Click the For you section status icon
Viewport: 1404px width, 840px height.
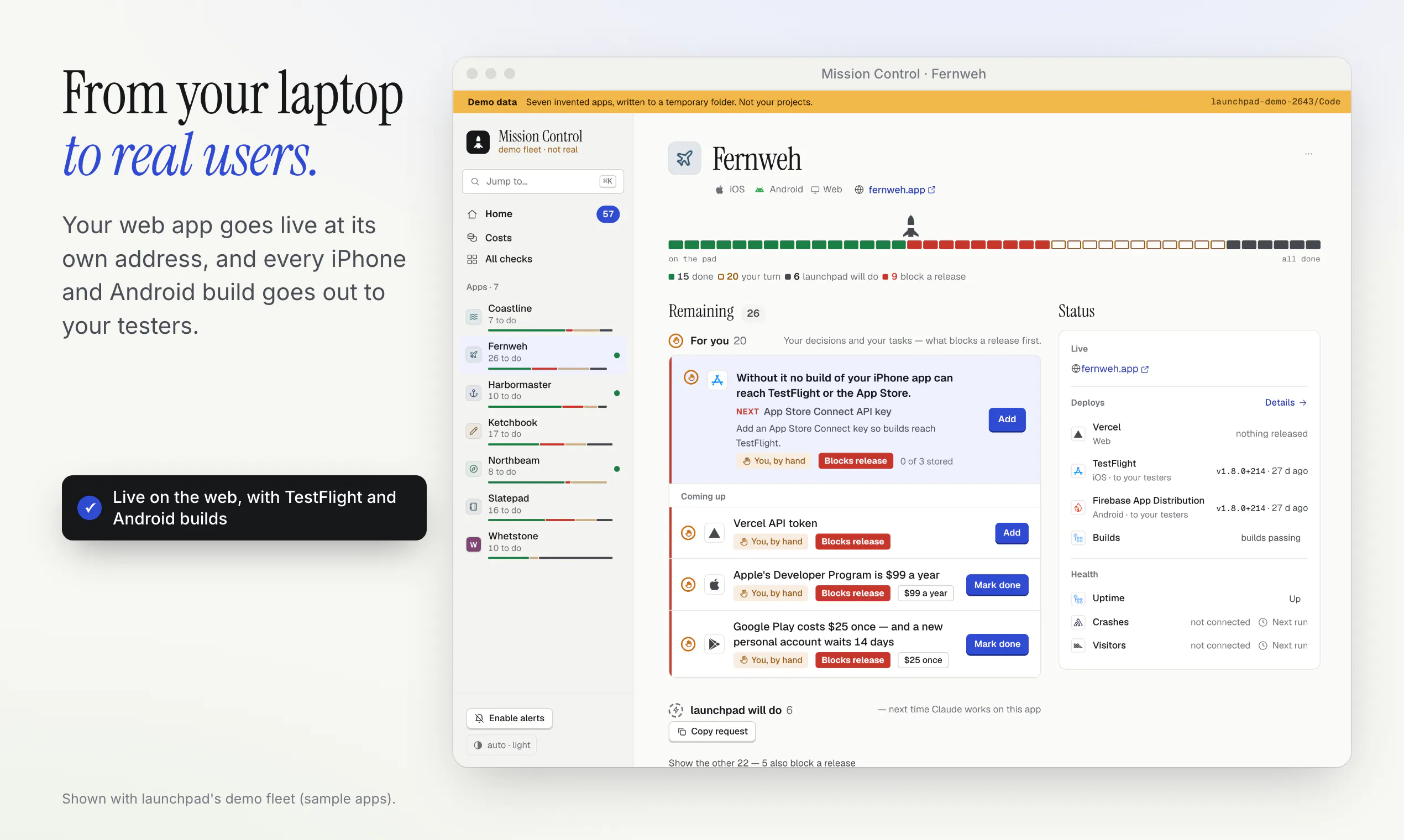click(x=676, y=341)
